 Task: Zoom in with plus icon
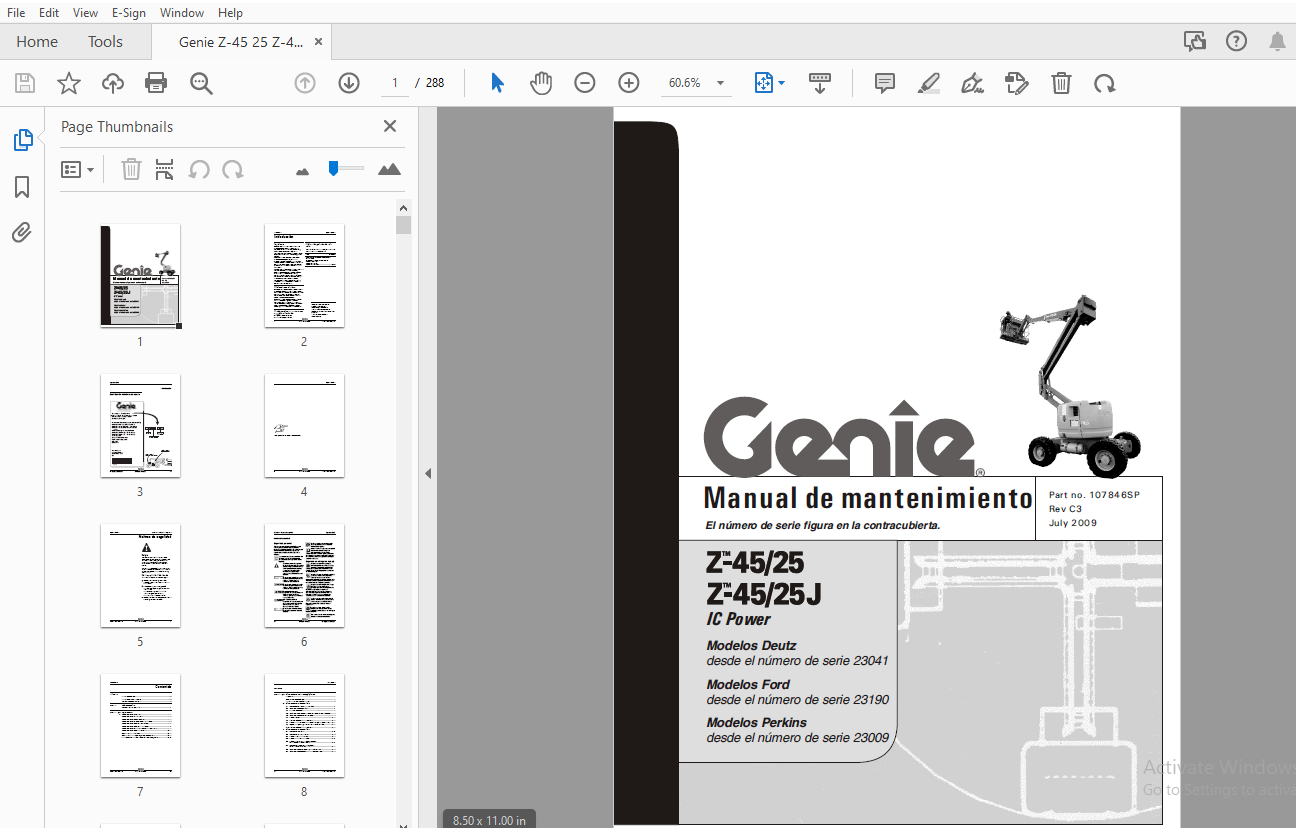629,83
